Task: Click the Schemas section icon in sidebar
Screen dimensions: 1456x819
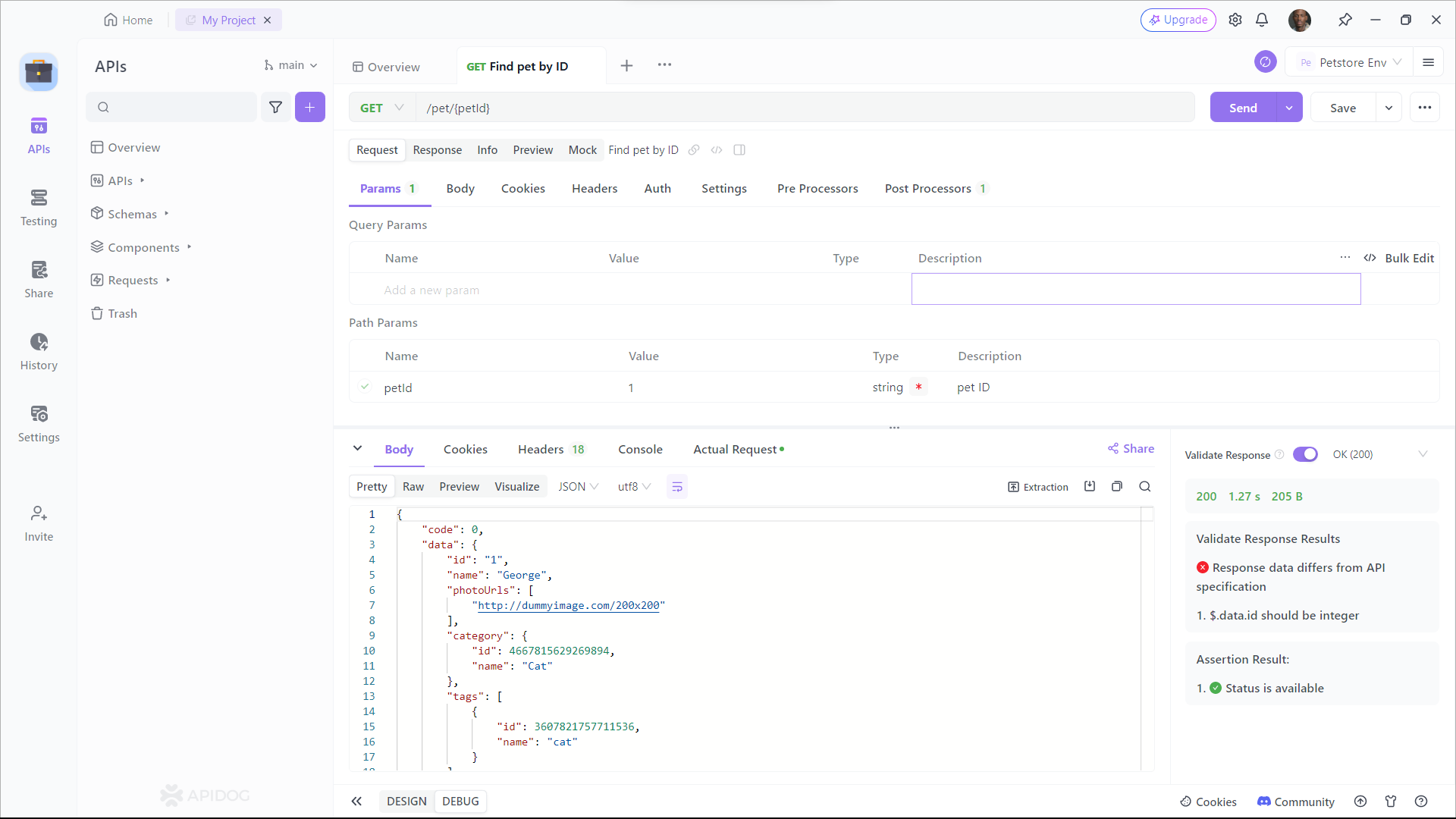Action: click(x=98, y=214)
